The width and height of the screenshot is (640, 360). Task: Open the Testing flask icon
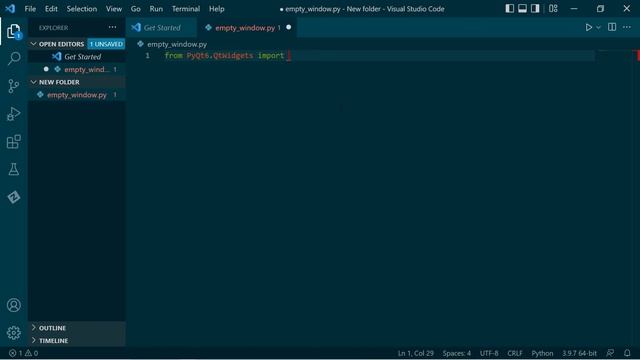(x=13, y=169)
